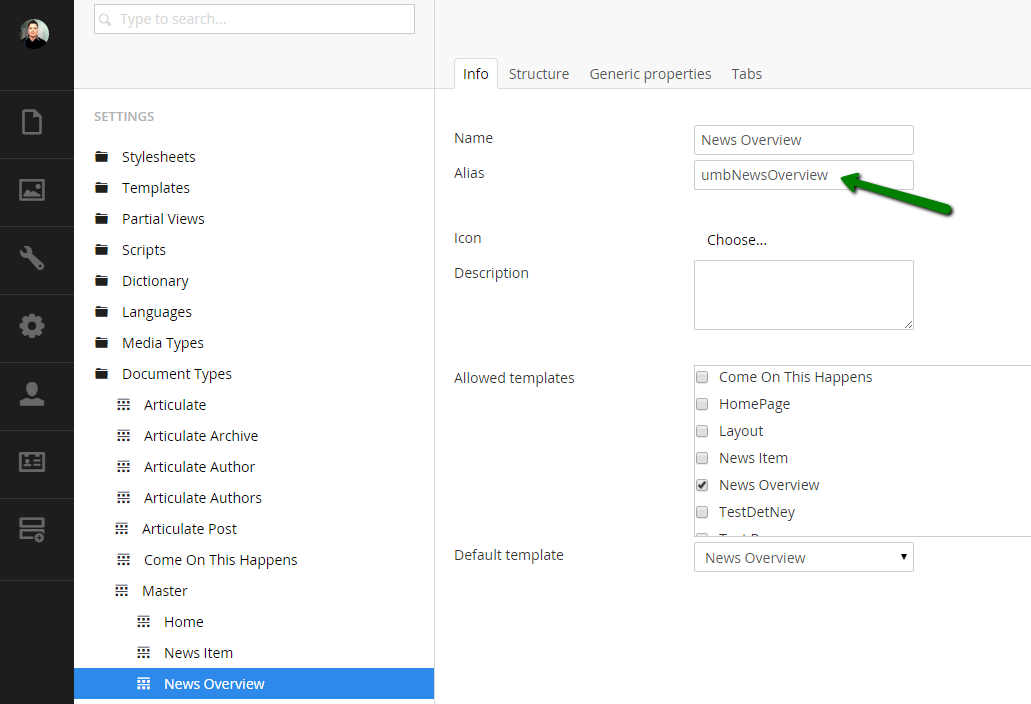Check the HomePage allowed template
This screenshot has width=1031, height=704.
(x=702, y=404)
